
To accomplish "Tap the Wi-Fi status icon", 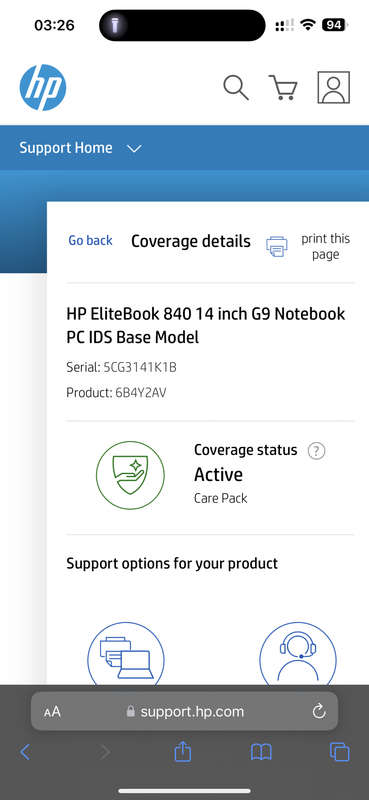I will [308, 24].
